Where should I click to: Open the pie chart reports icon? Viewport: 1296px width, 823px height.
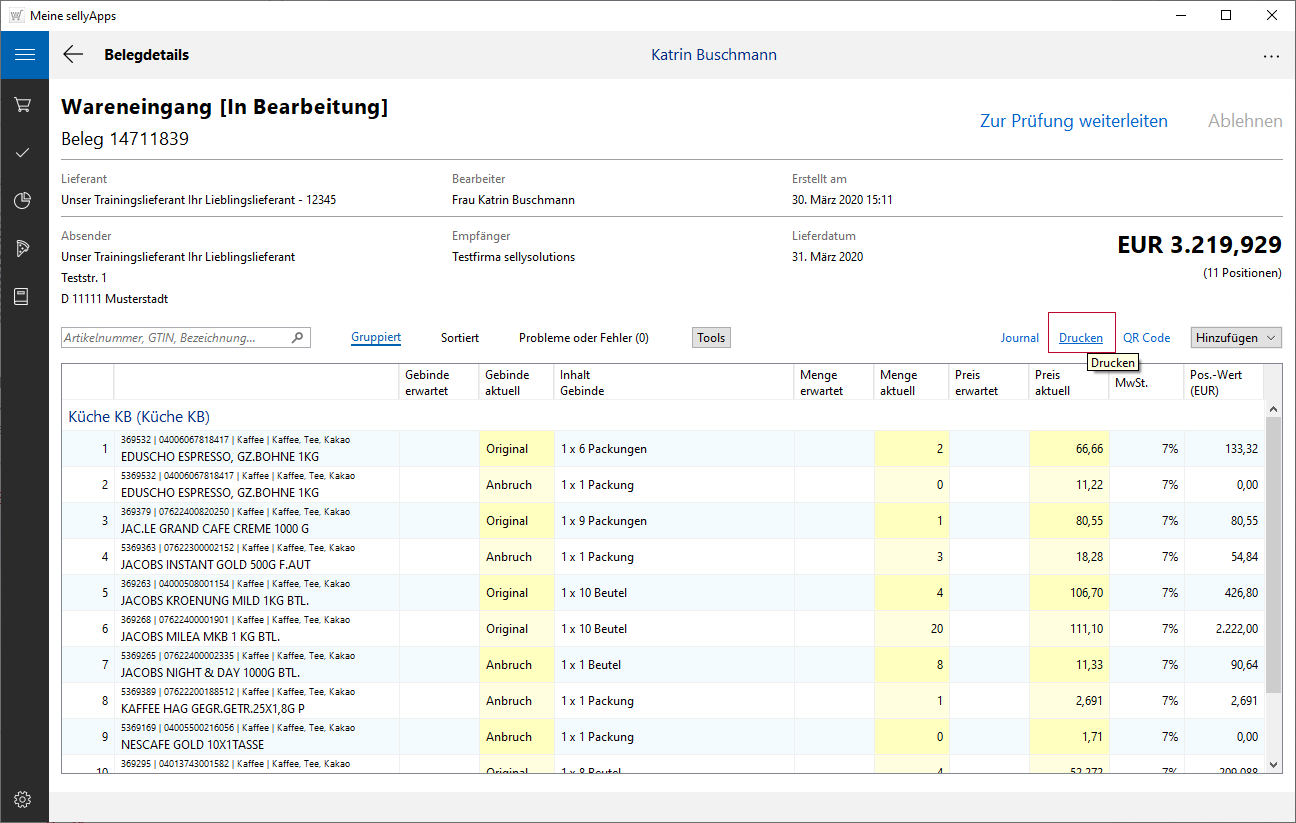(x=24, y=200)
